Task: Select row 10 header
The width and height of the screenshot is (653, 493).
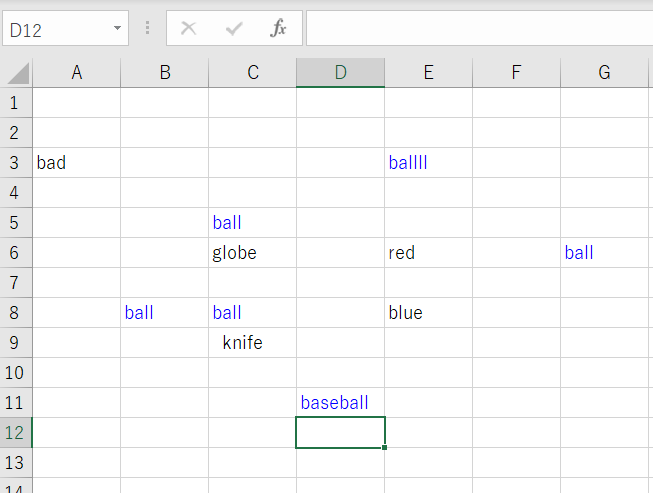Action: pos(16,373)
